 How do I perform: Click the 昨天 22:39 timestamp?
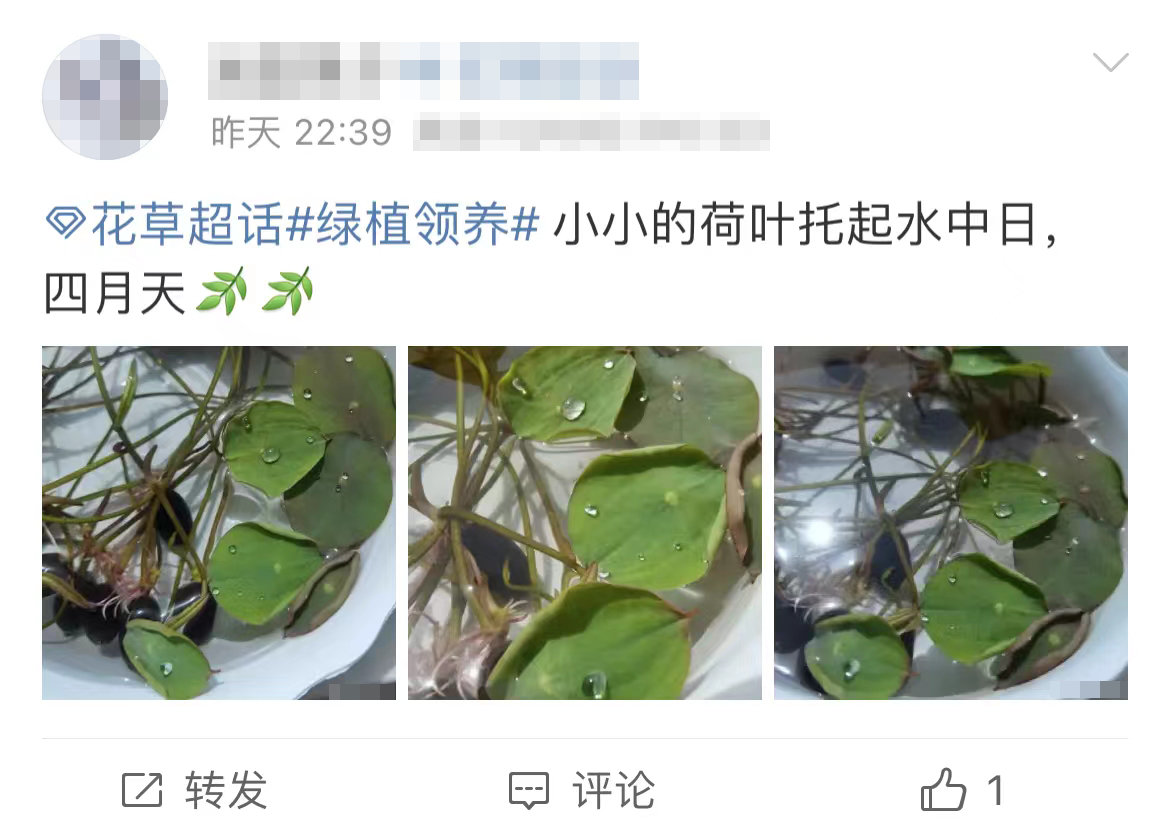pos(301,133)
